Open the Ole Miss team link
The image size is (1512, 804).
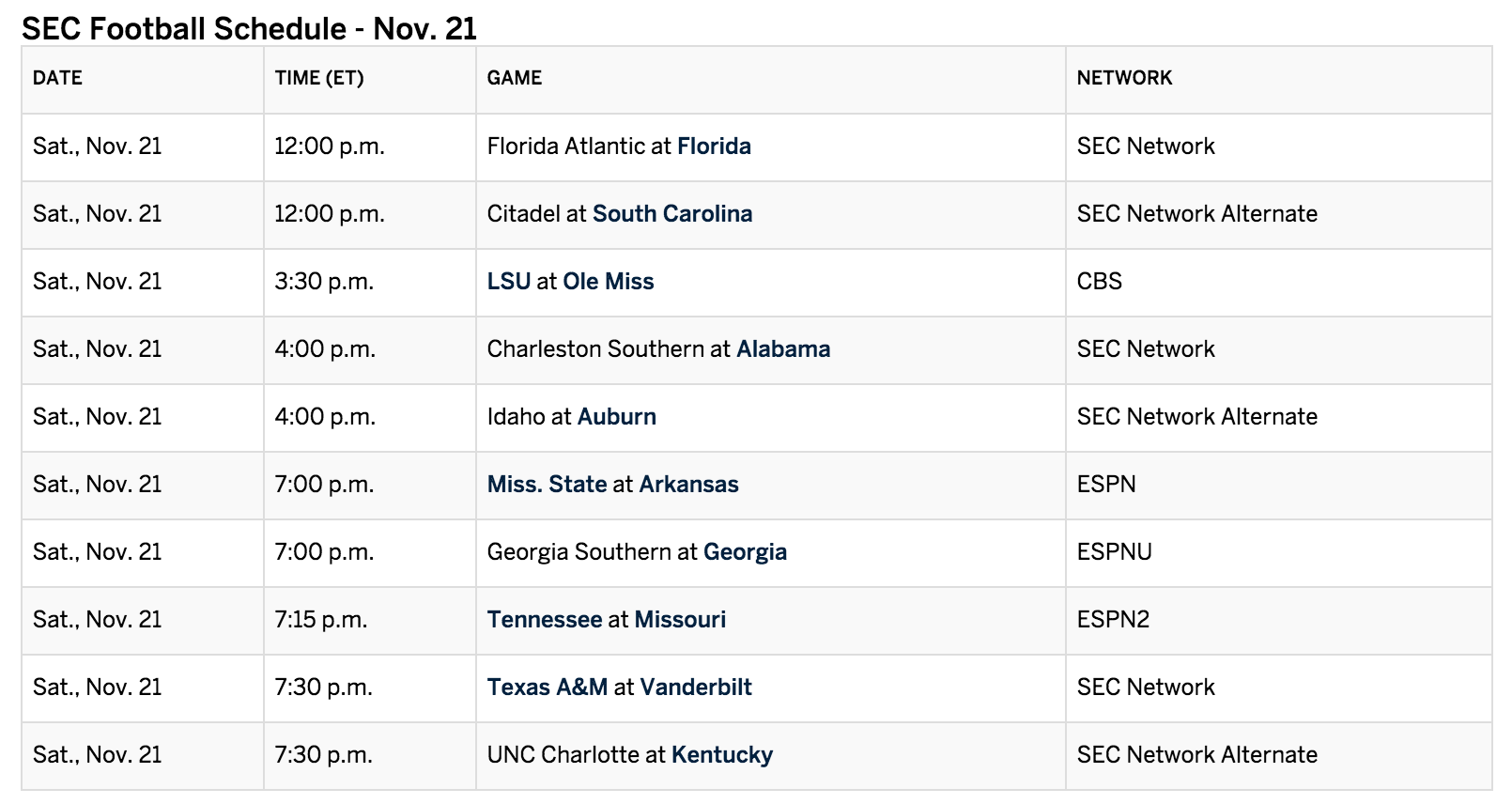pos(609,282)
